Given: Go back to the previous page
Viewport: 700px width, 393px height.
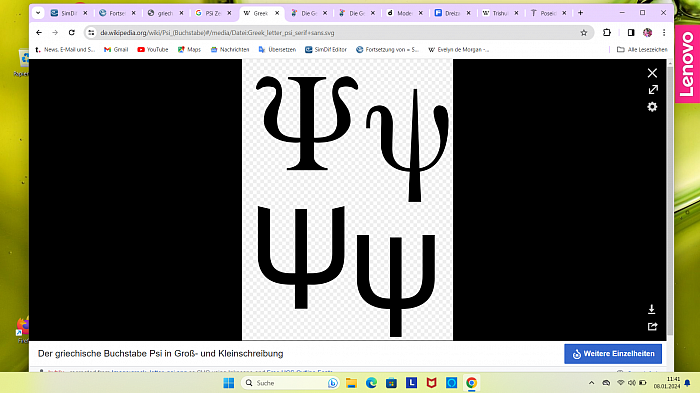Looking at the screenshot, I should tap(39, 33).
